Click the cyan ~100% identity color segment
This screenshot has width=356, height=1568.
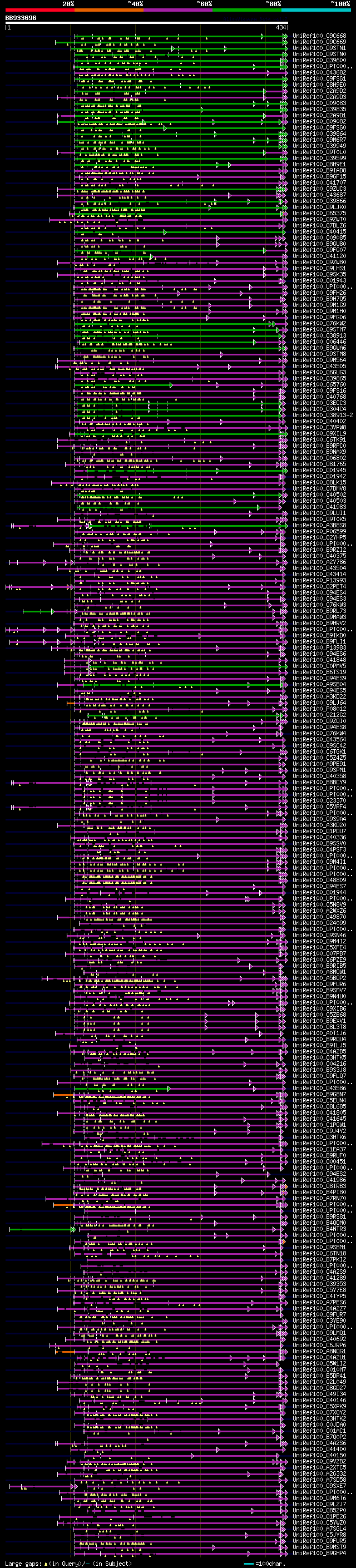(317, 10)
